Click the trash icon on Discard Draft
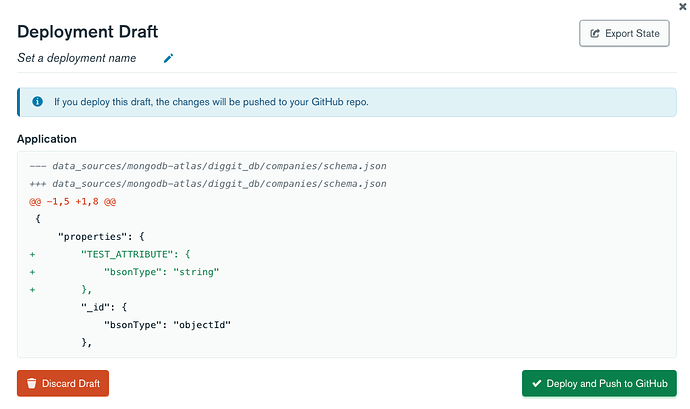The height and width of the screenshot is (409, 690). pyautogui.click(x=32, y=383)
